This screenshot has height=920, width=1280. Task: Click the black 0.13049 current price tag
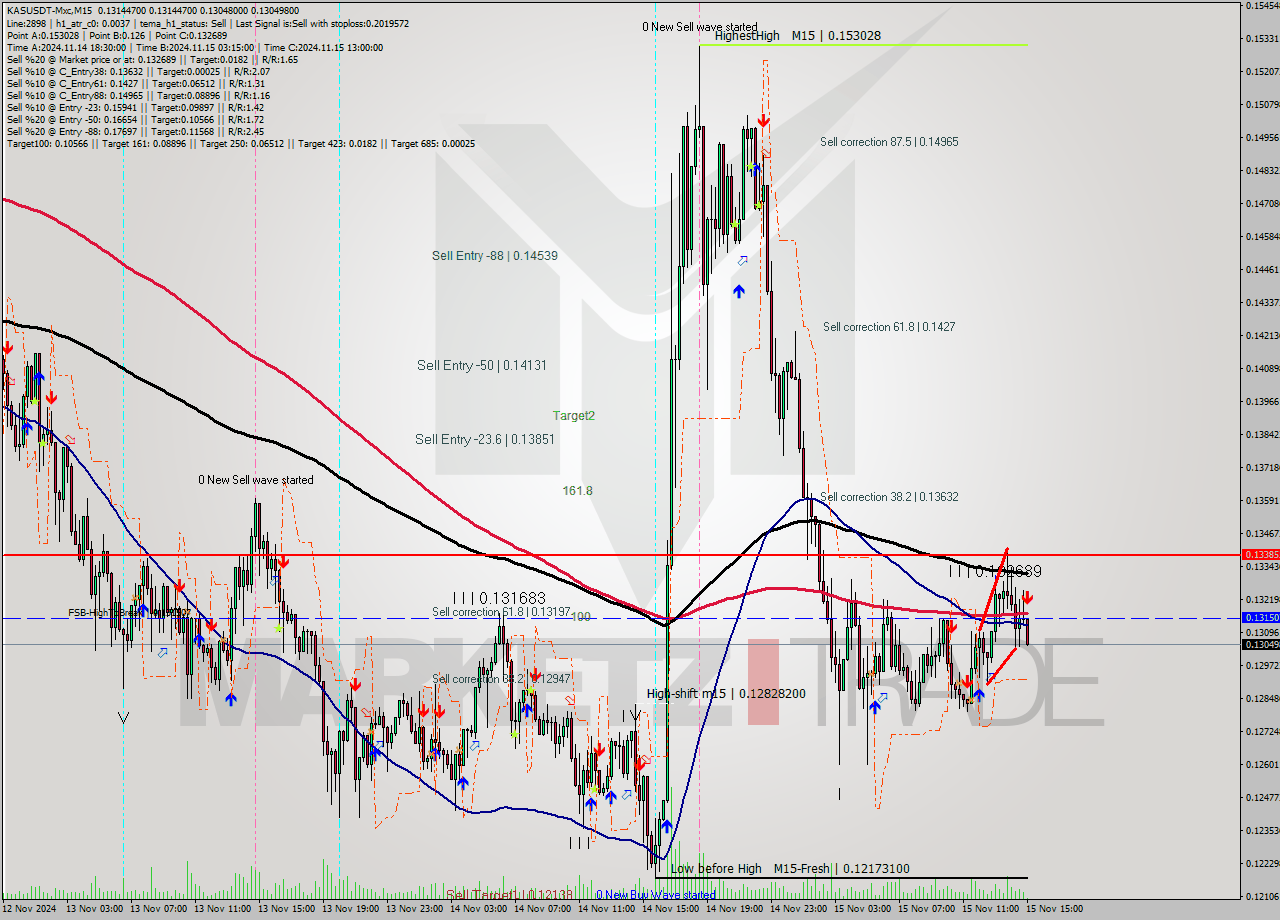1260,644
